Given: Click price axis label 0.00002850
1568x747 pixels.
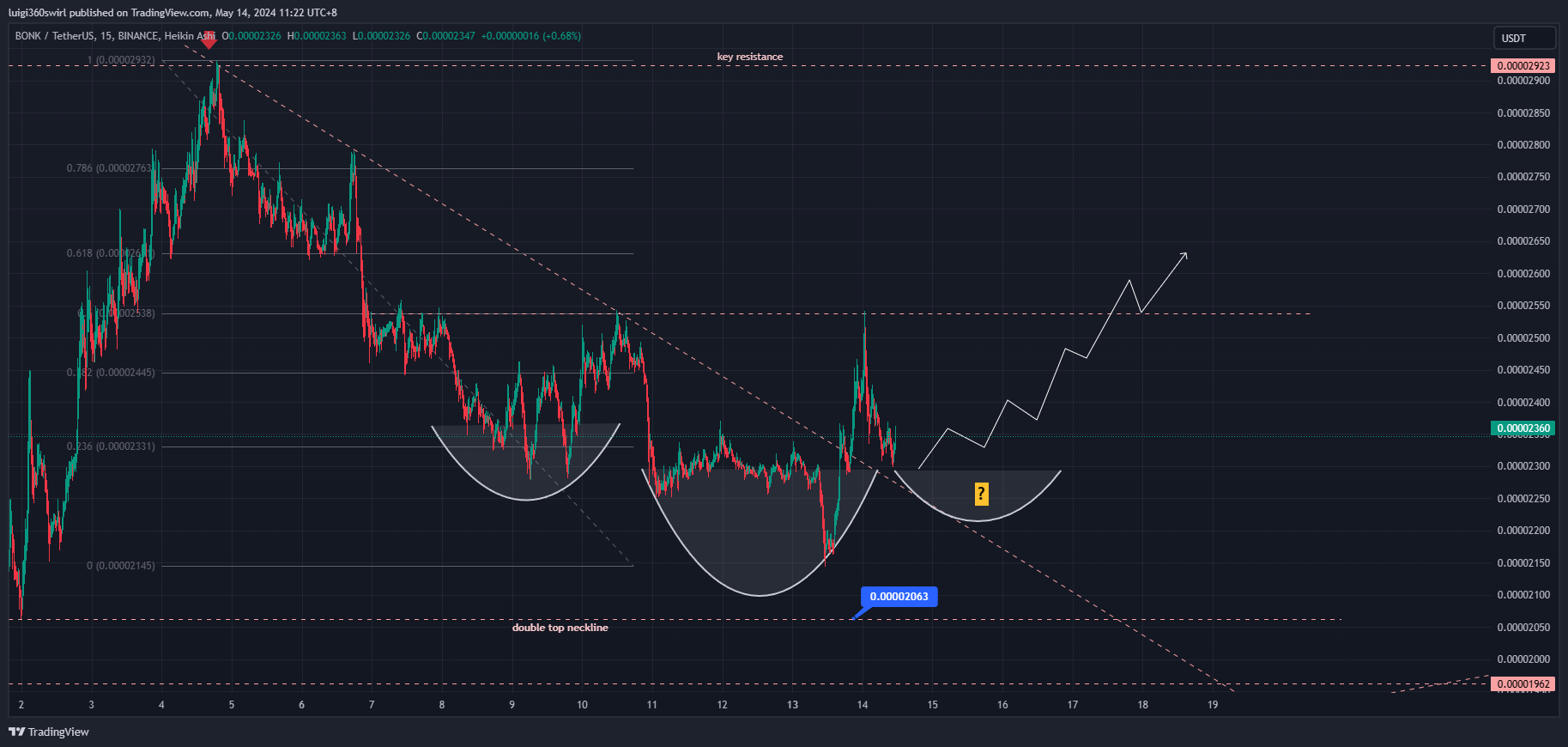Looking at the screenshot, I should (1523, 113).
